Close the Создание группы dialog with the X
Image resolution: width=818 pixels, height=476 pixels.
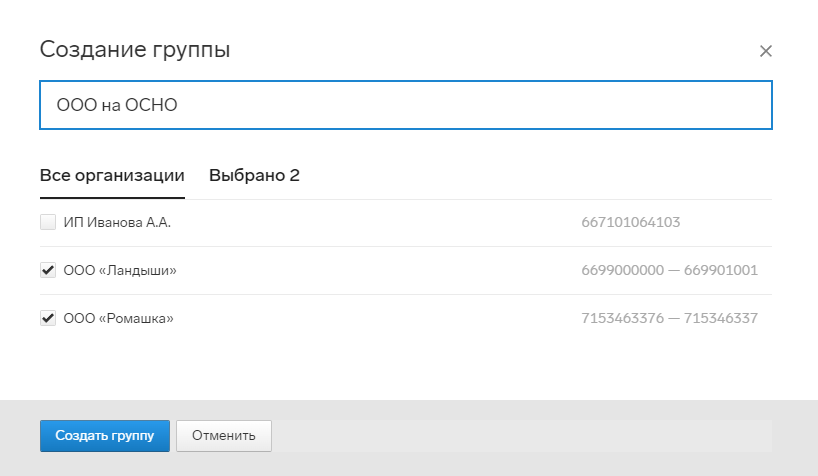click(765, 51)
